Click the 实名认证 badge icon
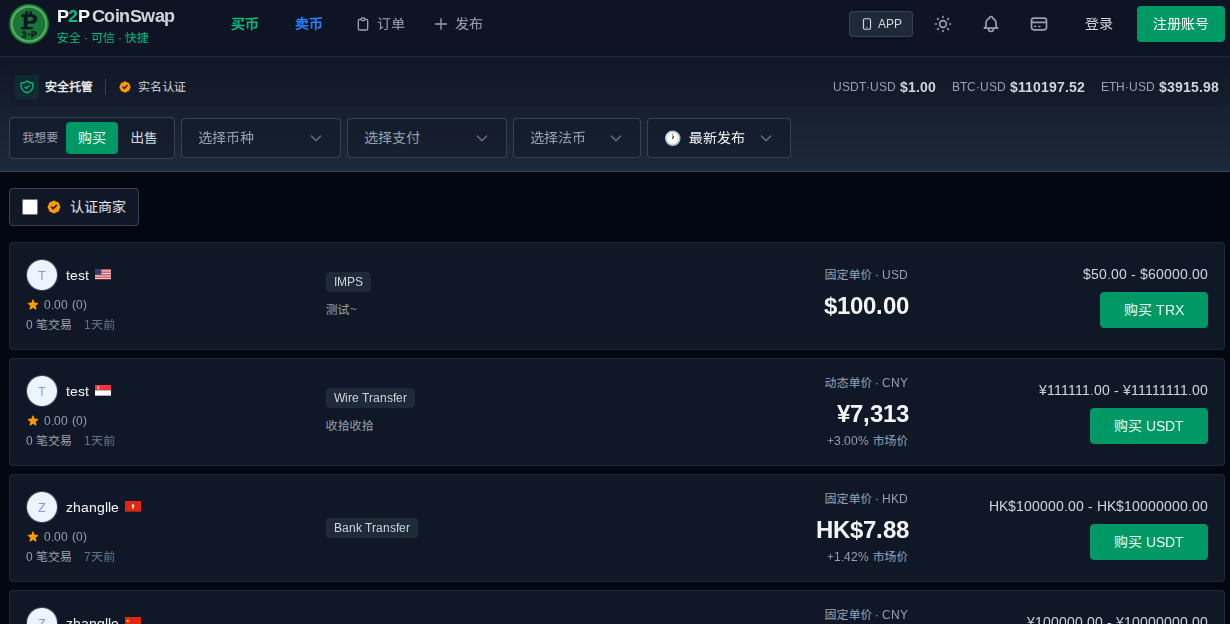The width and height of the screenshot is (1230, 624). click(124, 87)
